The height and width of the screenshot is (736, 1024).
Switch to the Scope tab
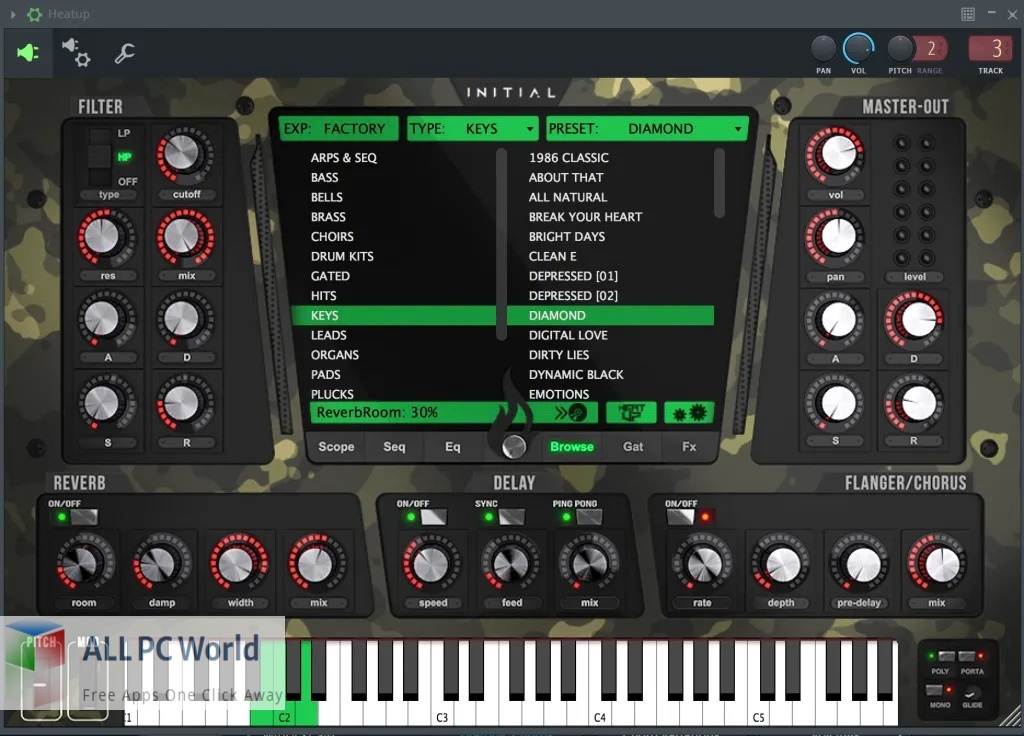tap(336, 447)
